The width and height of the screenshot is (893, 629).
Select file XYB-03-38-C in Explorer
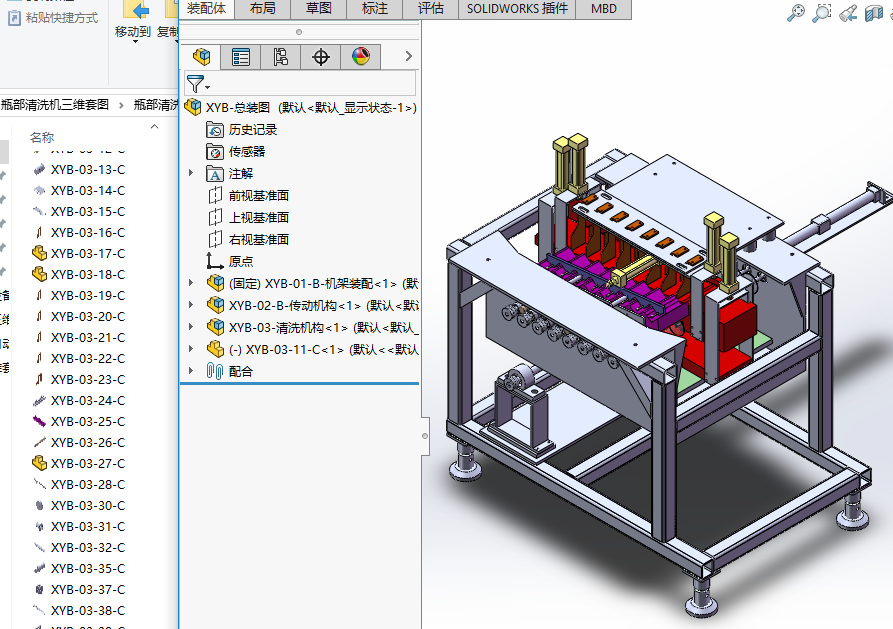(79, 611)
